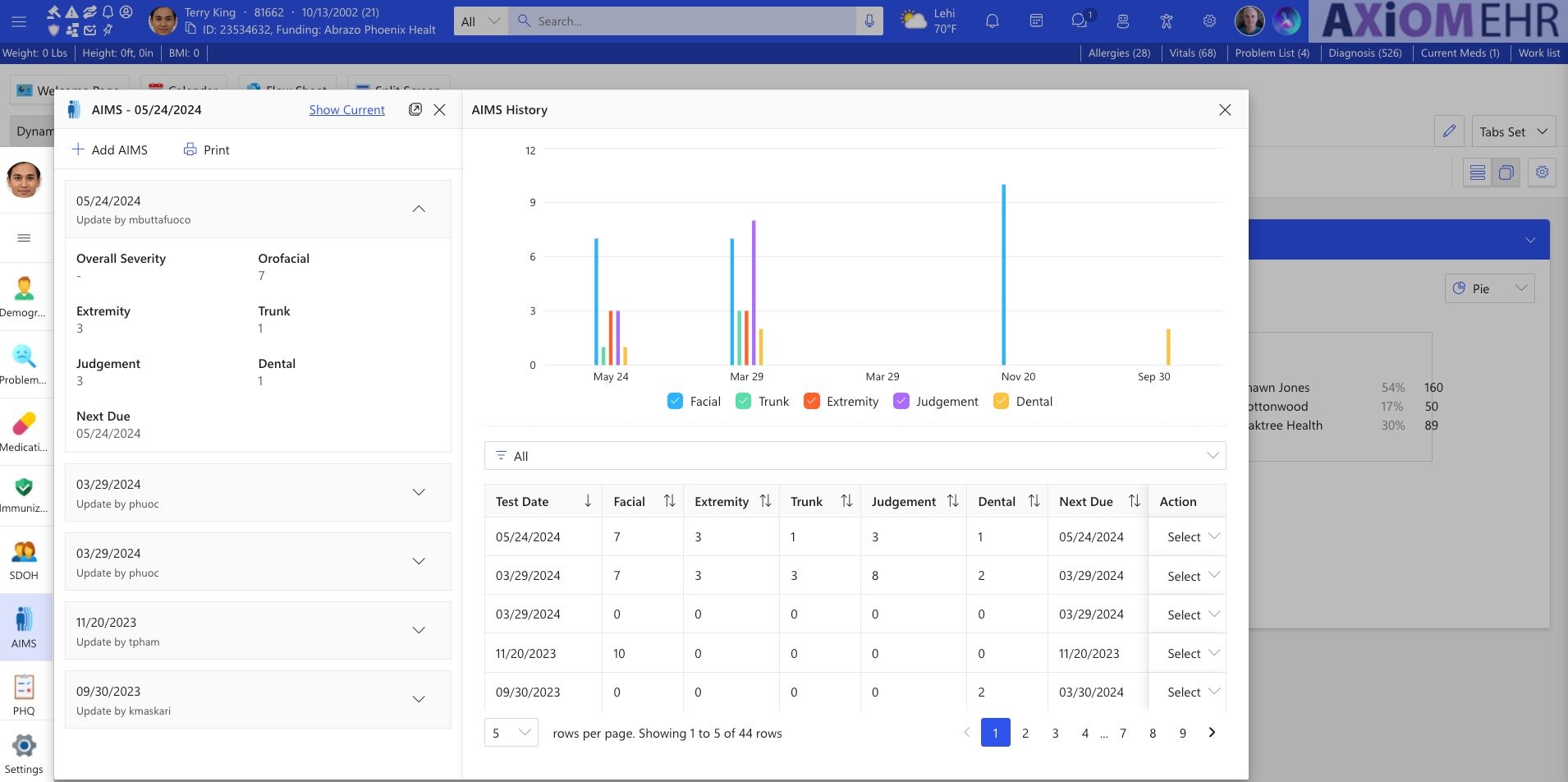Open Allergies (28) in the header

(x=1119, y=53)
